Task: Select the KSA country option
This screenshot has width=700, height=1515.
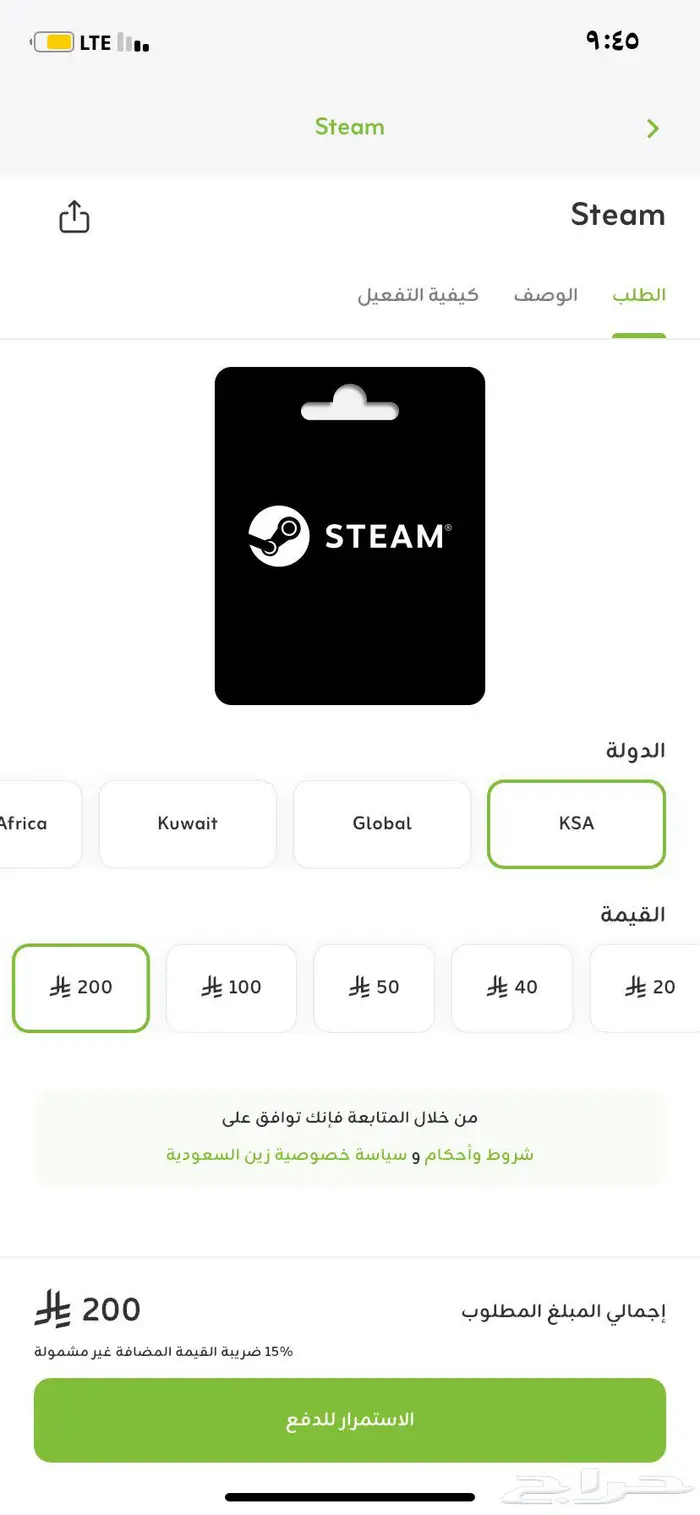Action: [576, 824]
